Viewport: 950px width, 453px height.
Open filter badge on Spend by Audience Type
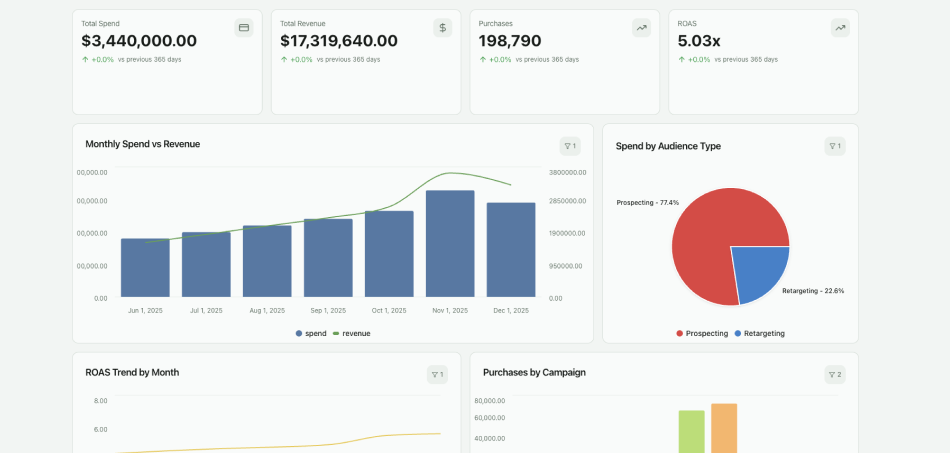click(x=835, y=146)
